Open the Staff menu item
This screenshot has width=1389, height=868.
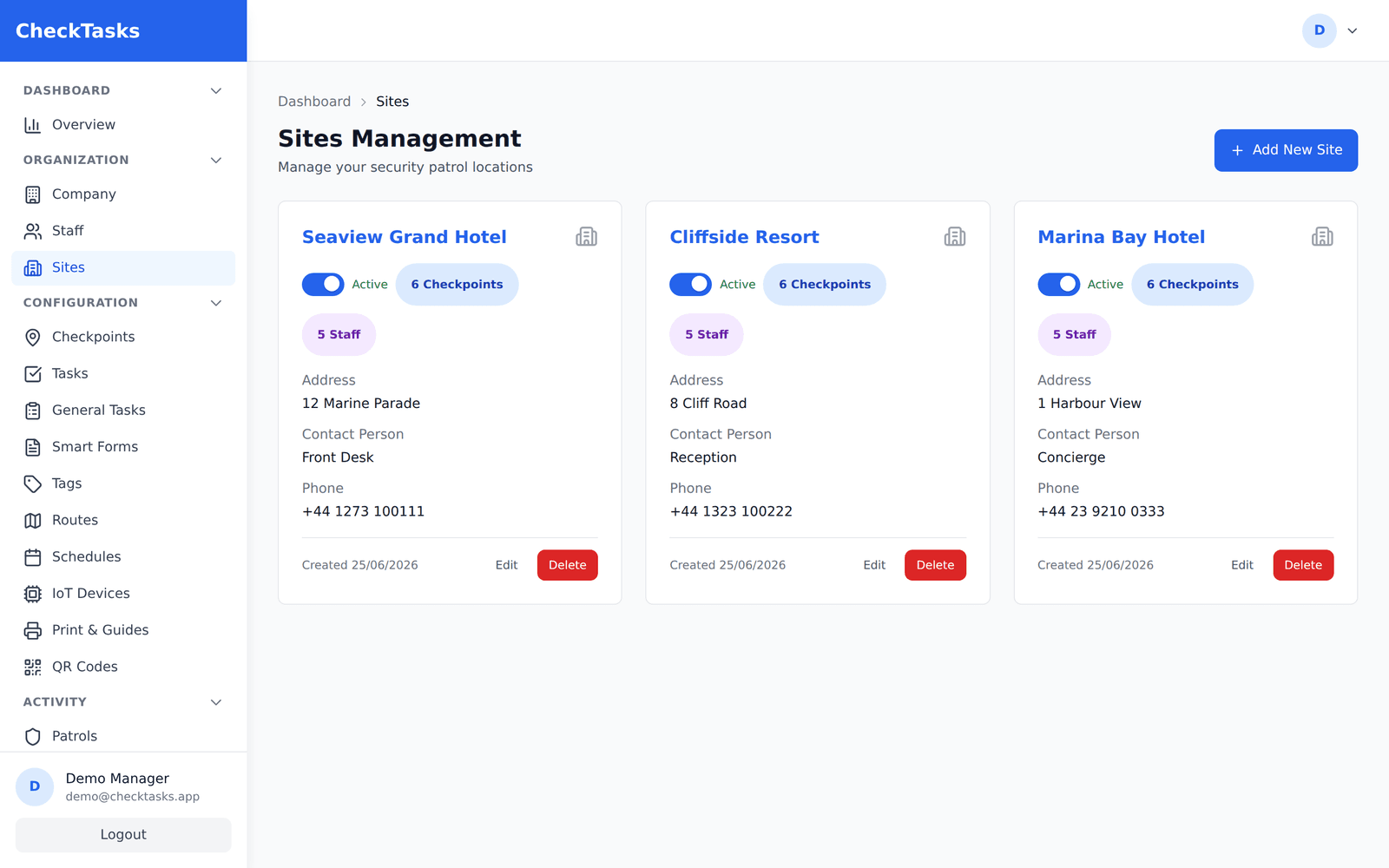[x=123, y=231]
